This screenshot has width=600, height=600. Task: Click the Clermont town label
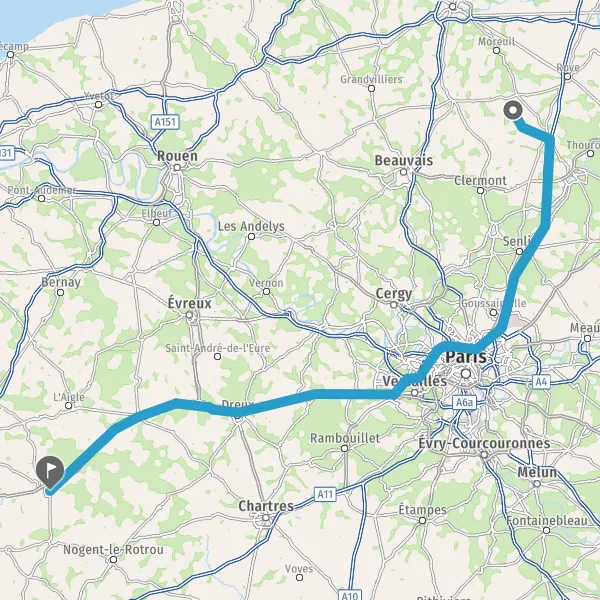point(480,180)
